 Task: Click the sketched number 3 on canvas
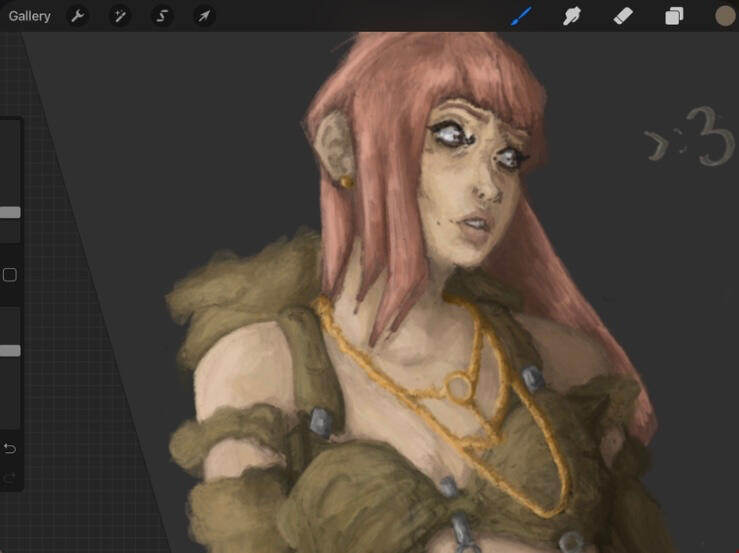[716, 140]
